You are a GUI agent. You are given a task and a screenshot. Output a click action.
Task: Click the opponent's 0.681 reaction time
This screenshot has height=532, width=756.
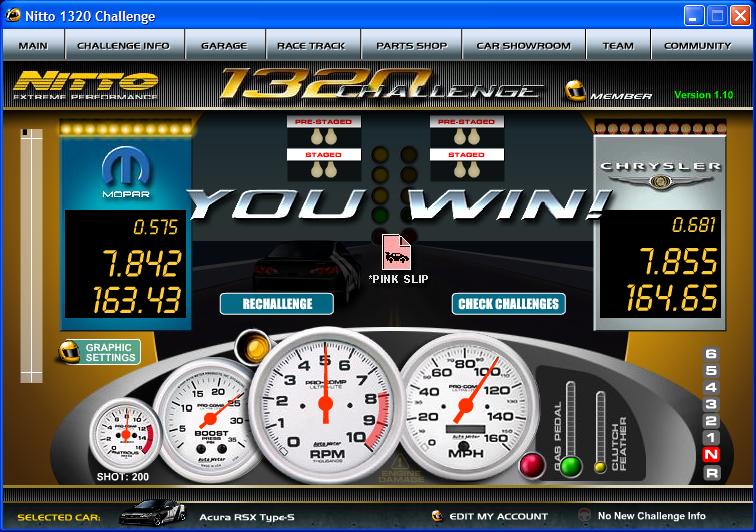click(x=694, y=225)
